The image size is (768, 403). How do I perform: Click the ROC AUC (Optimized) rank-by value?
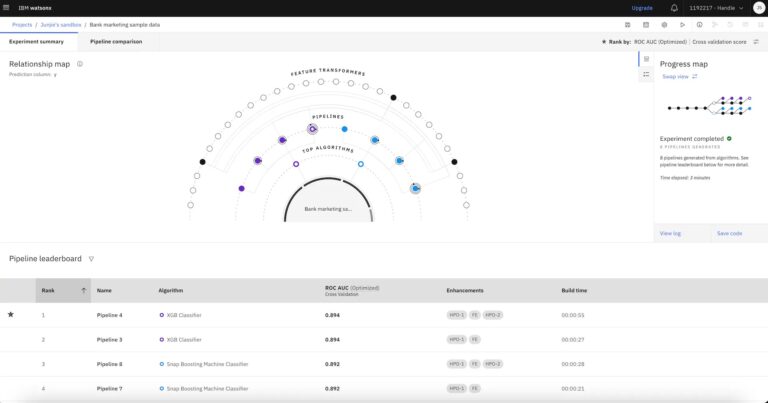click(x=660, y=42)
